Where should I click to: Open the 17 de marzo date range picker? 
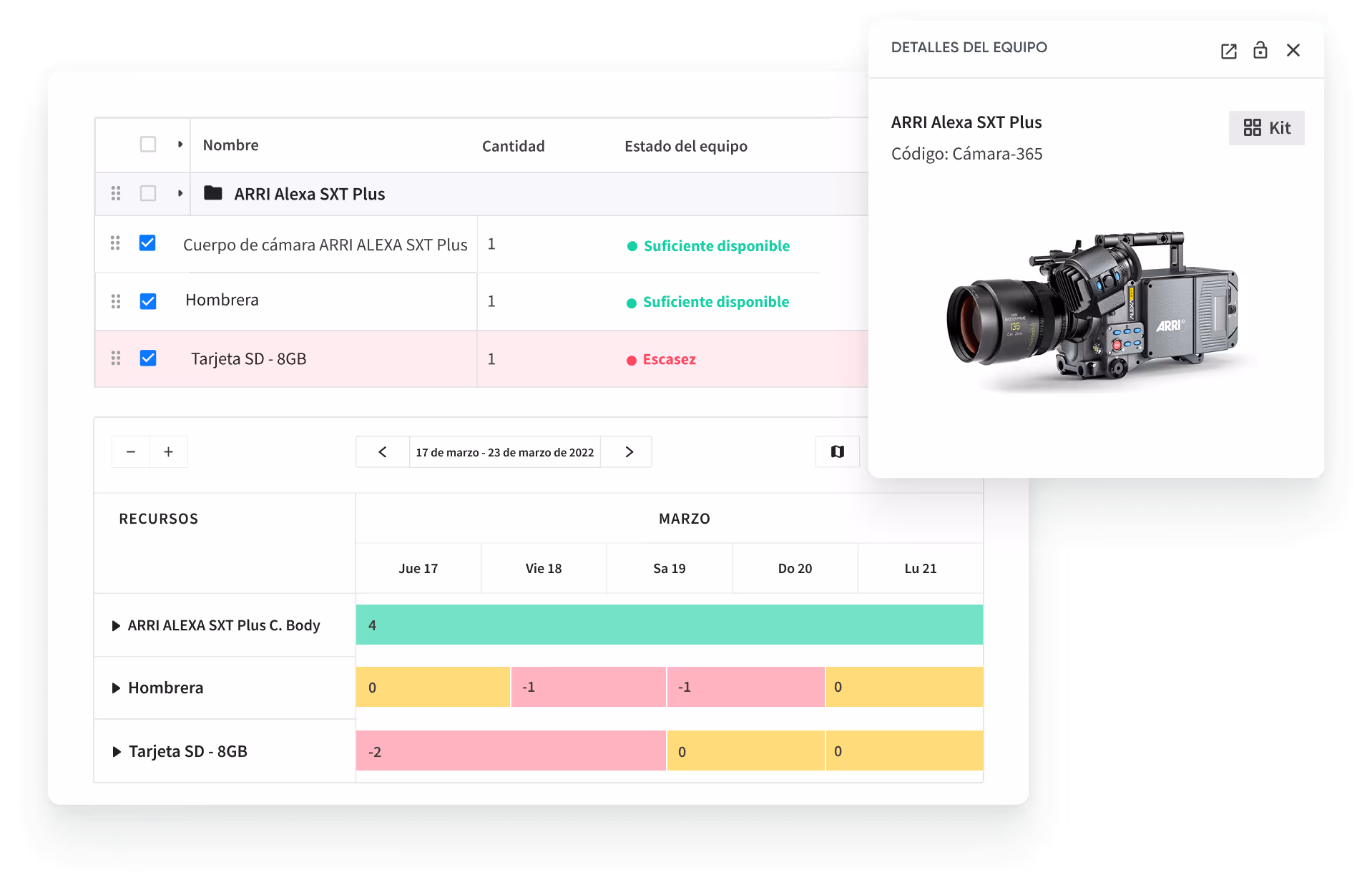[505, 452]
